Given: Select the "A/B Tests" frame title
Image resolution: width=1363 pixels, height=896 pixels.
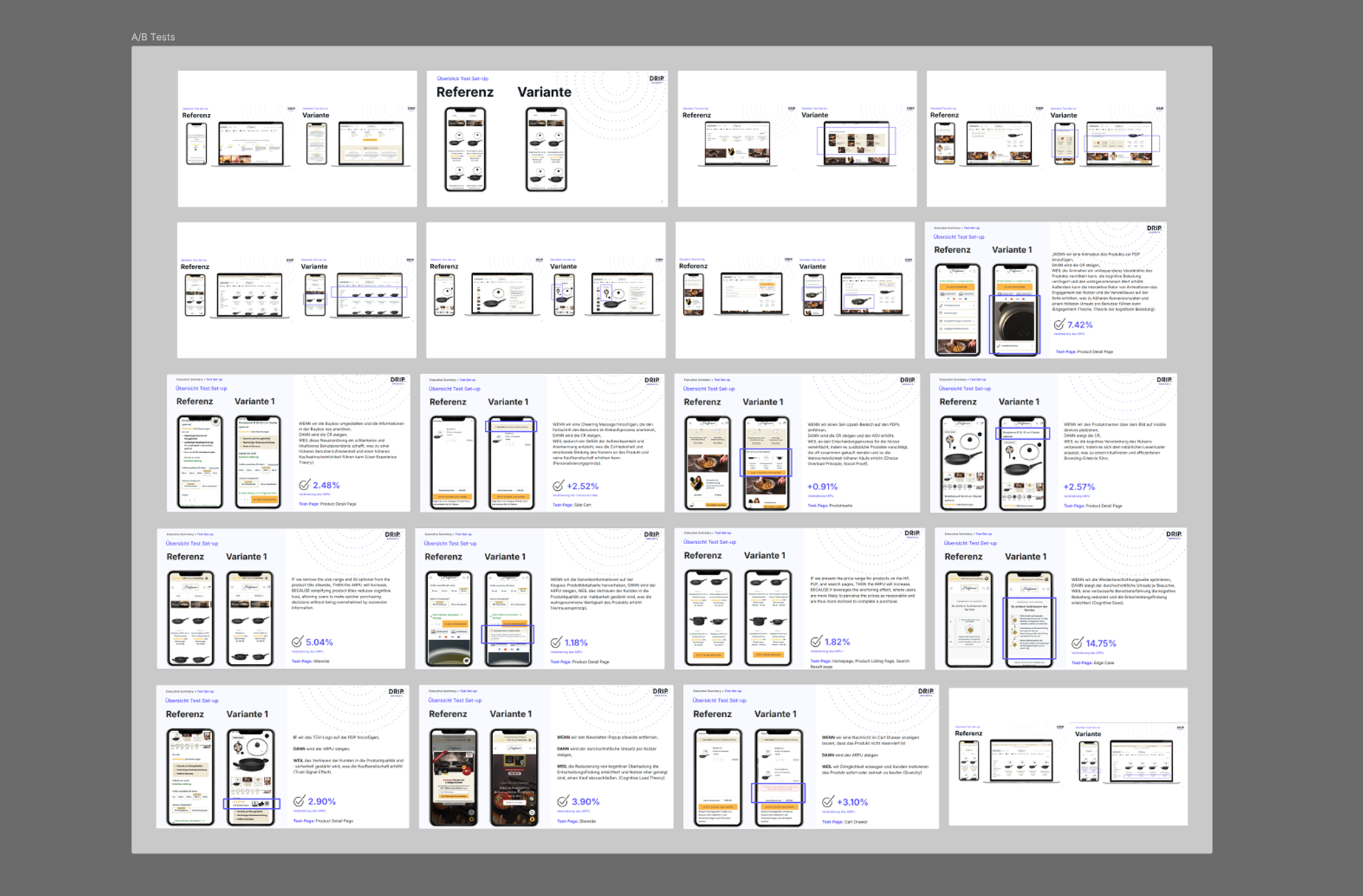Looking at the screenshot, I should tap(153, 37).
